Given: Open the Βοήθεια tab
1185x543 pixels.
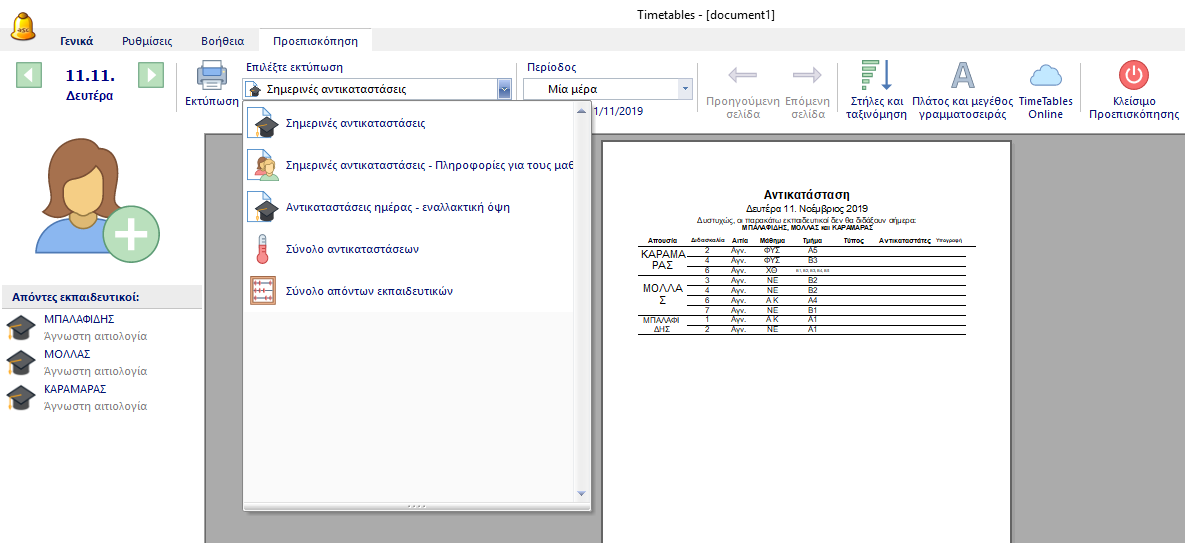Looking at the screenshot, I should tap(222, 41).
